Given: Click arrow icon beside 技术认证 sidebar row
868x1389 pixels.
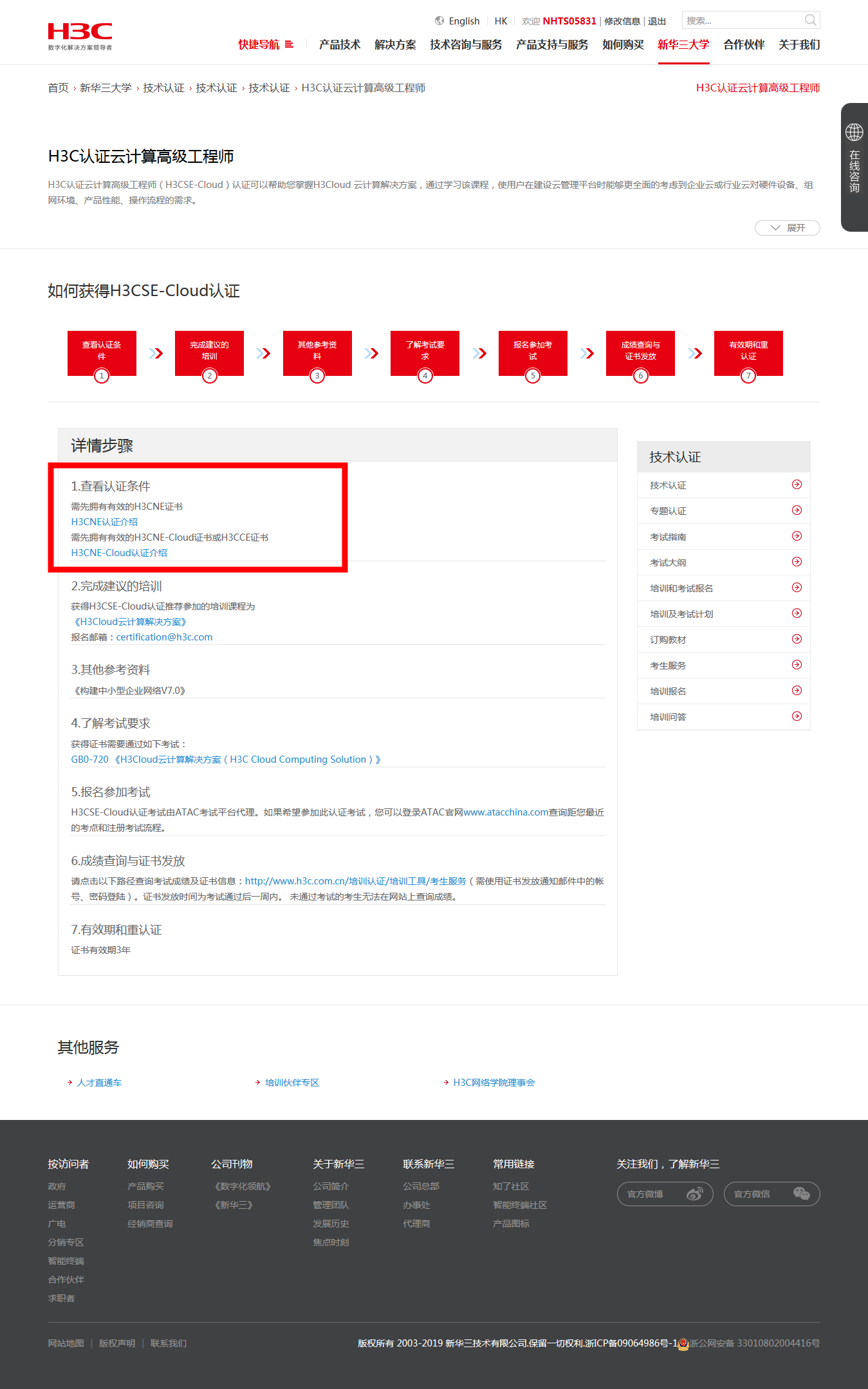Looking at the screenshot, I should [797, 485].
